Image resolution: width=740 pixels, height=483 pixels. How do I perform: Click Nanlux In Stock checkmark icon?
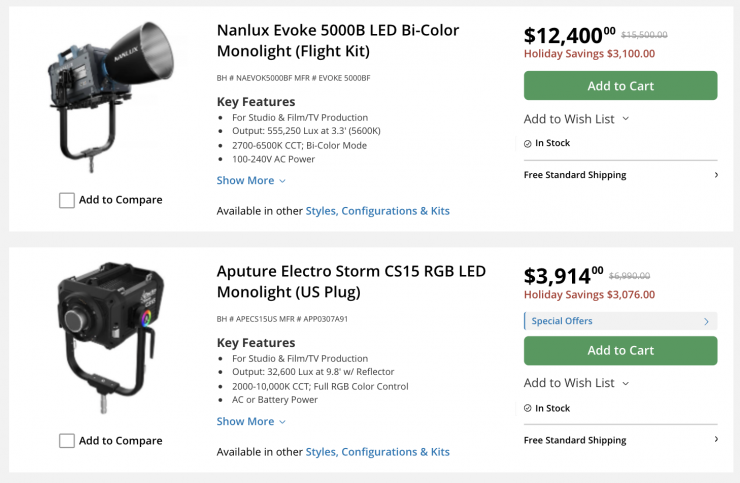(x=528, y=144)
